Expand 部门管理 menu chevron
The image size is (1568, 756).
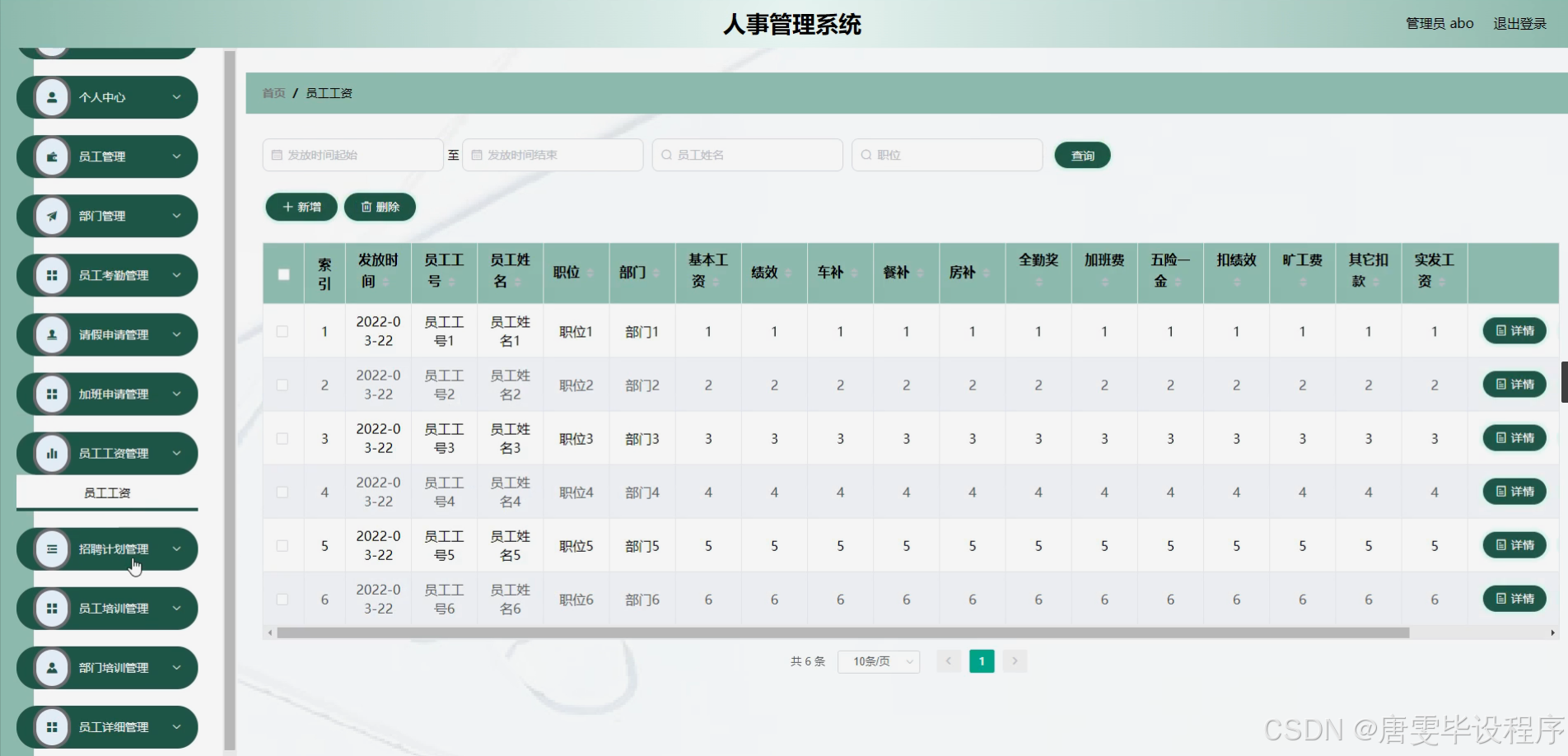176,216
